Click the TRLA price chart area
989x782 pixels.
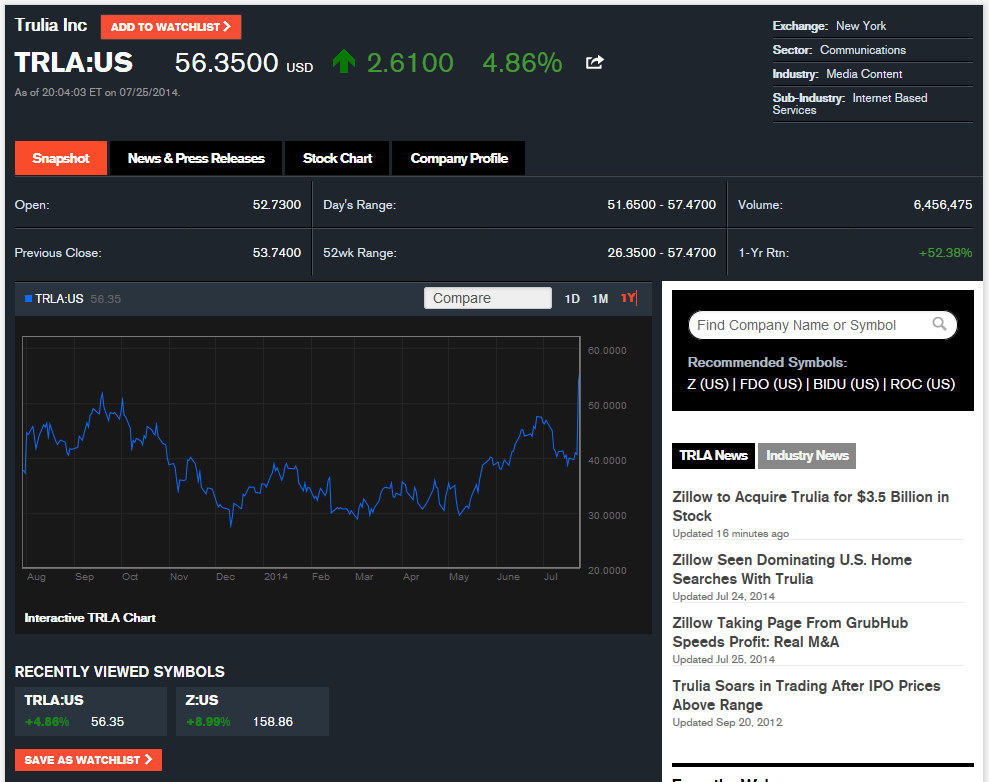point(301,452)
